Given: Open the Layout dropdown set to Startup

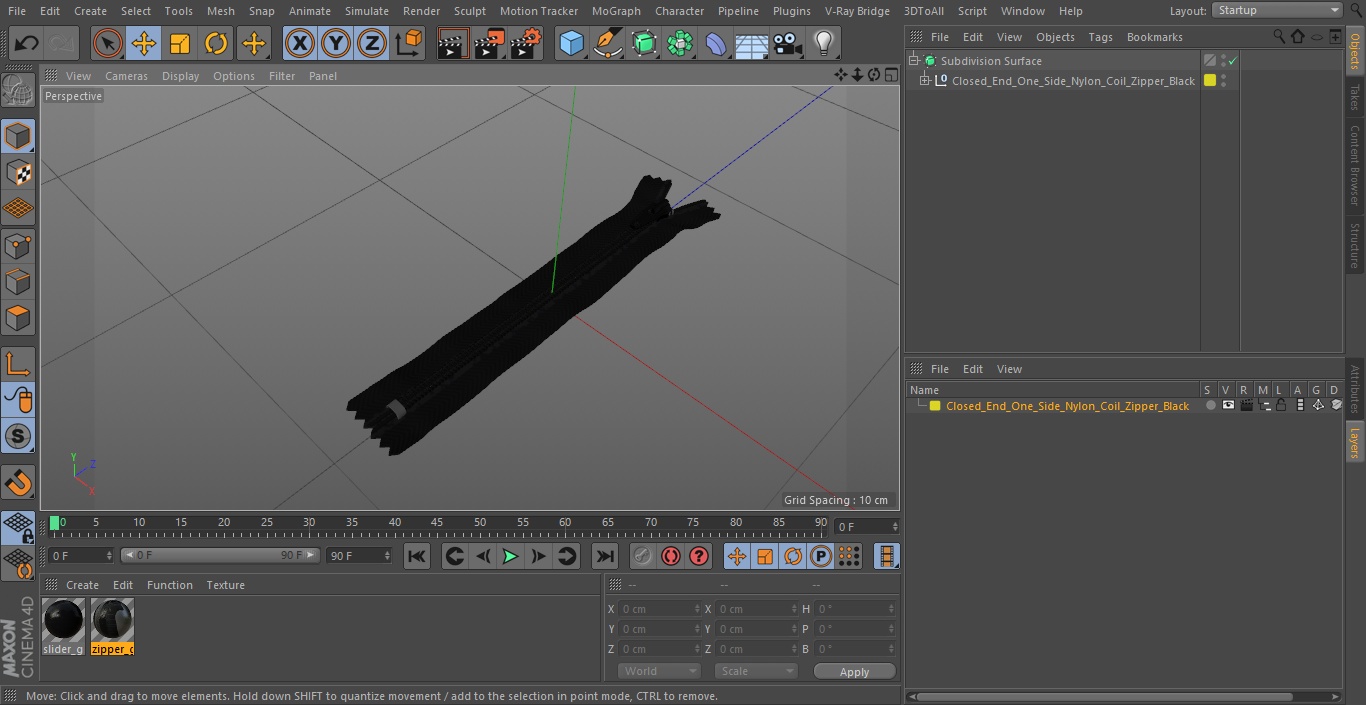Looking at the screenshot, I should click(x=1277, y=10).
